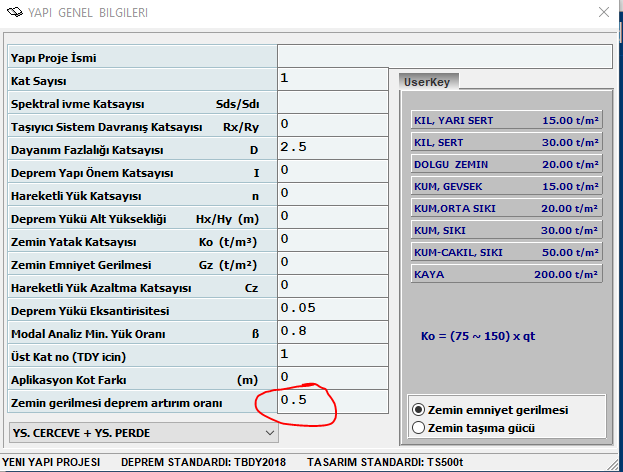Open the YS. CERCEVE + YS. PERDE dropdown
Screen dimensions: 623x472
(143, 432)
